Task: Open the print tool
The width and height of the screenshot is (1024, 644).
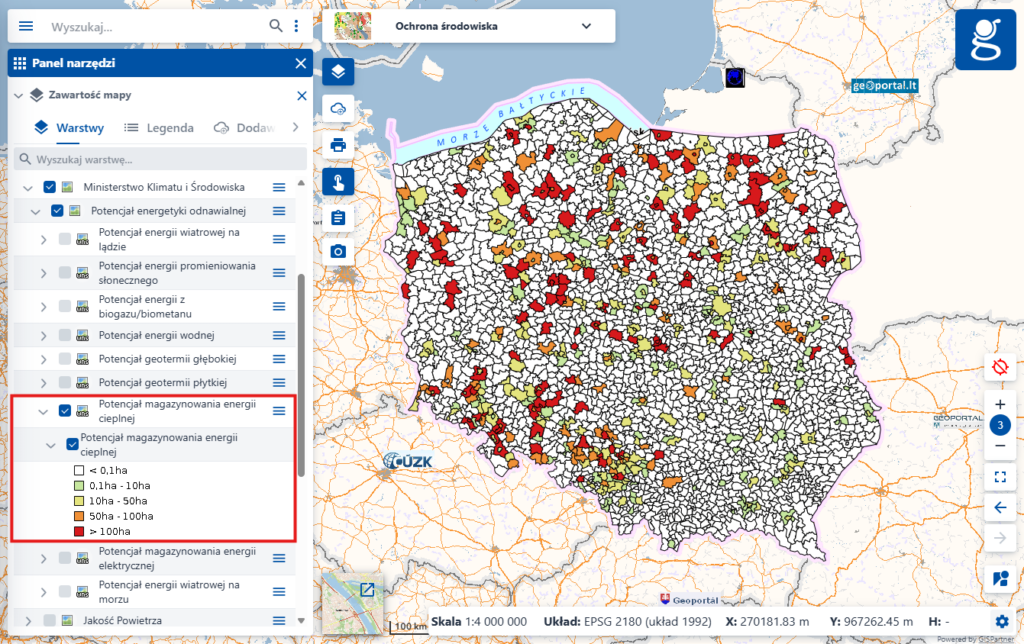Action: tap(337, 143)
